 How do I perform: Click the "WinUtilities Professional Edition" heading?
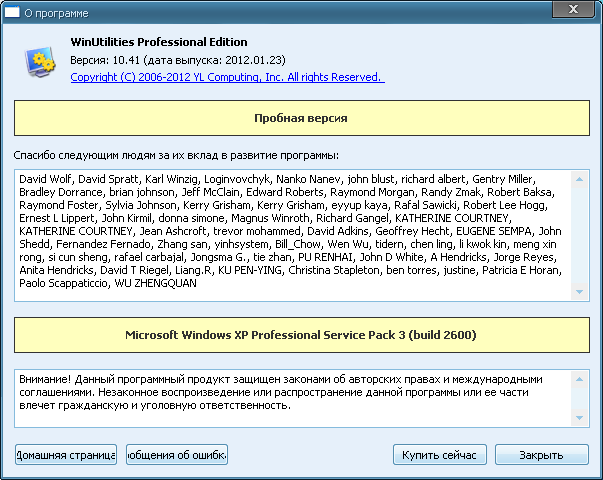[159, 42]
